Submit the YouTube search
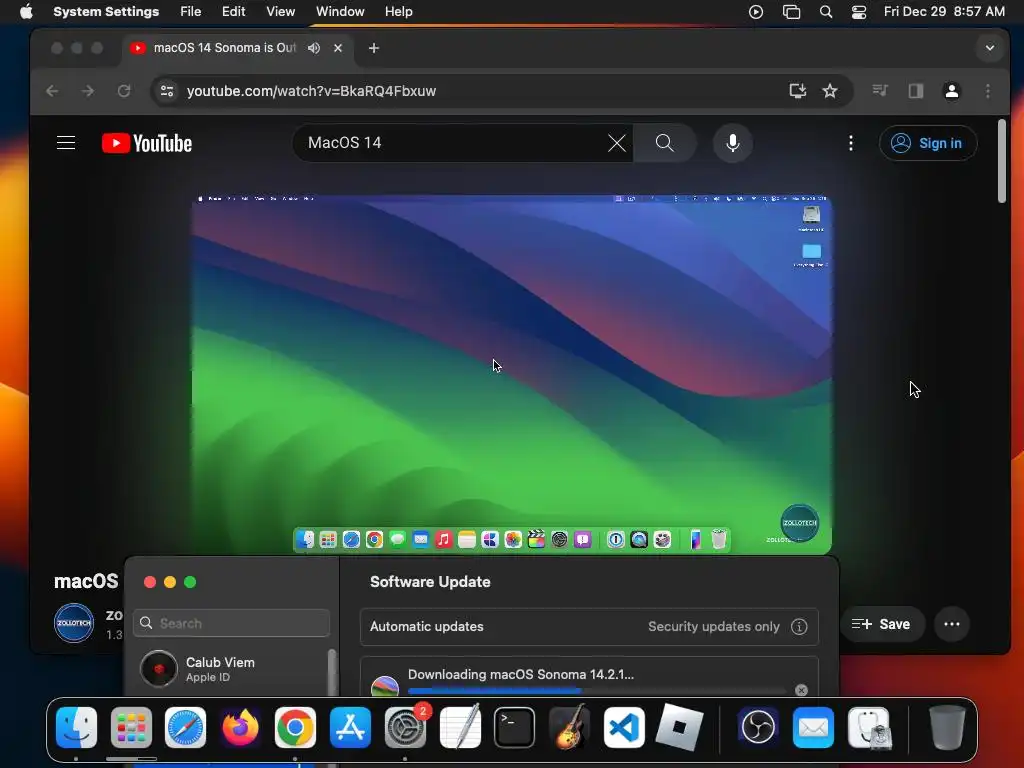 pyautogui.click(x=664, y=142)
